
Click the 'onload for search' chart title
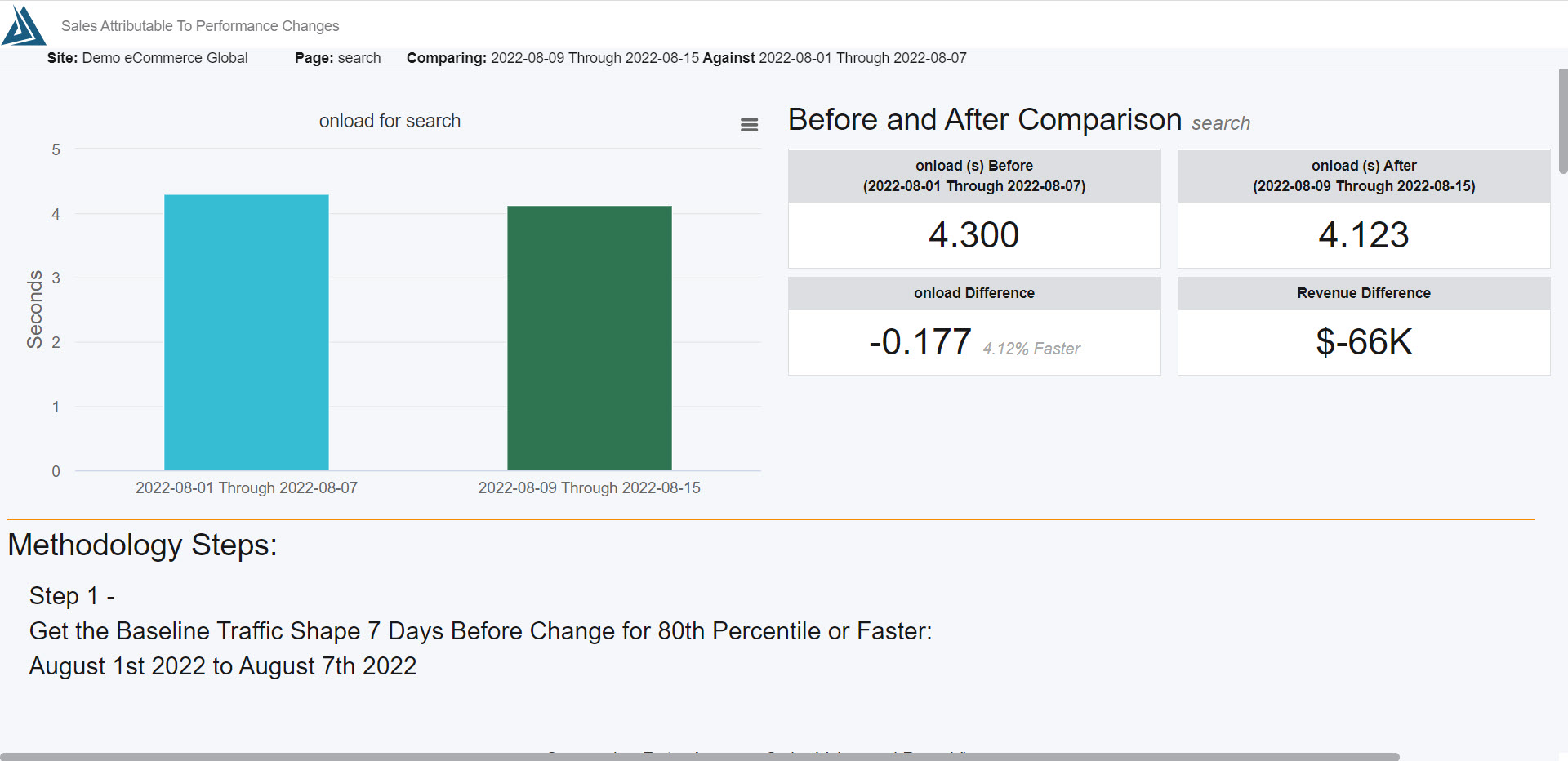pyautogui.click(x=390, y=121)
